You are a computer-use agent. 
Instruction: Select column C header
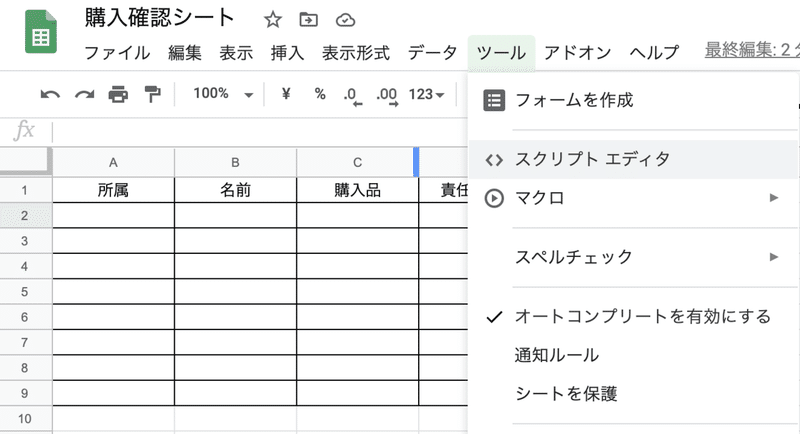click(x=357, y=162)
